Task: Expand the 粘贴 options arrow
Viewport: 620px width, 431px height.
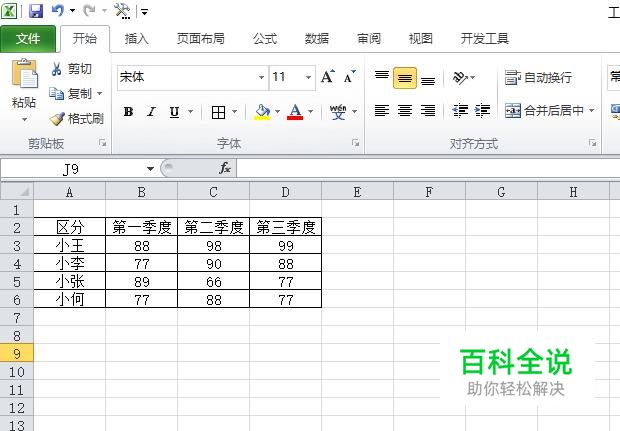Action: (x=25, y=119)
